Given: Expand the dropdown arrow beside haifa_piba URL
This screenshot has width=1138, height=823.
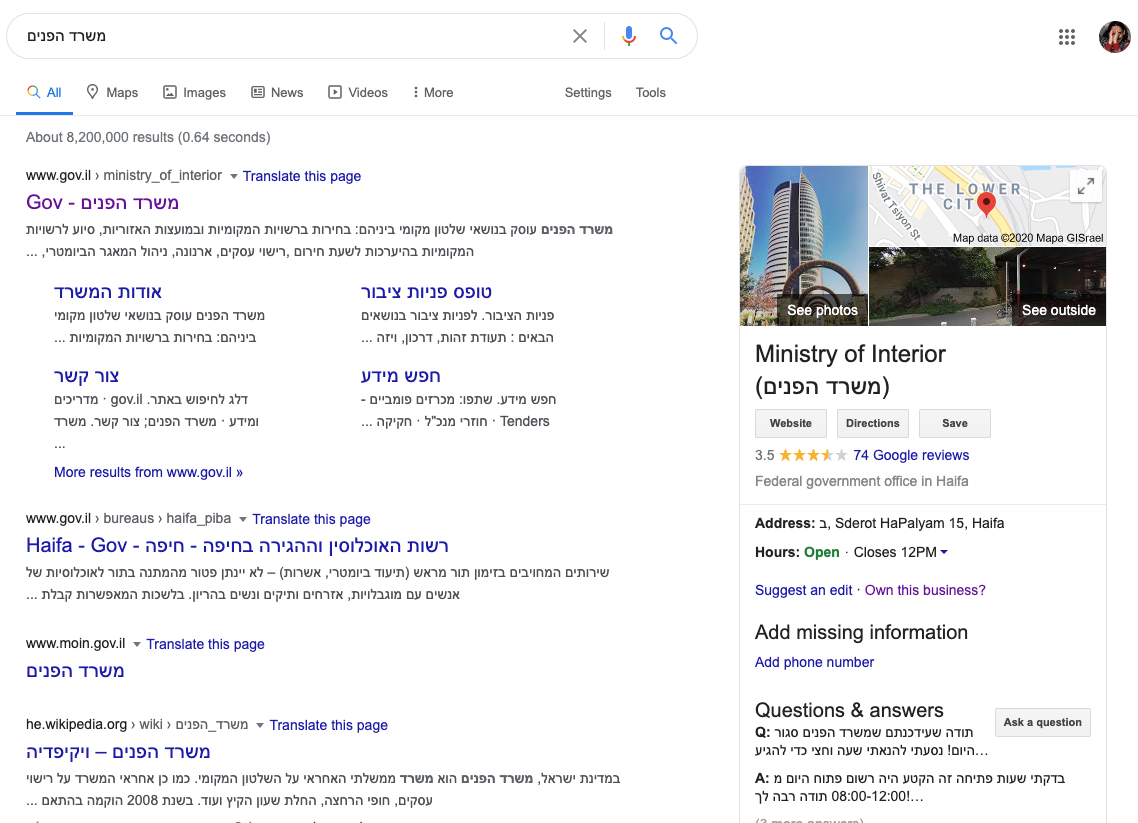Looking at the screenshot, I should coord(243,520).
